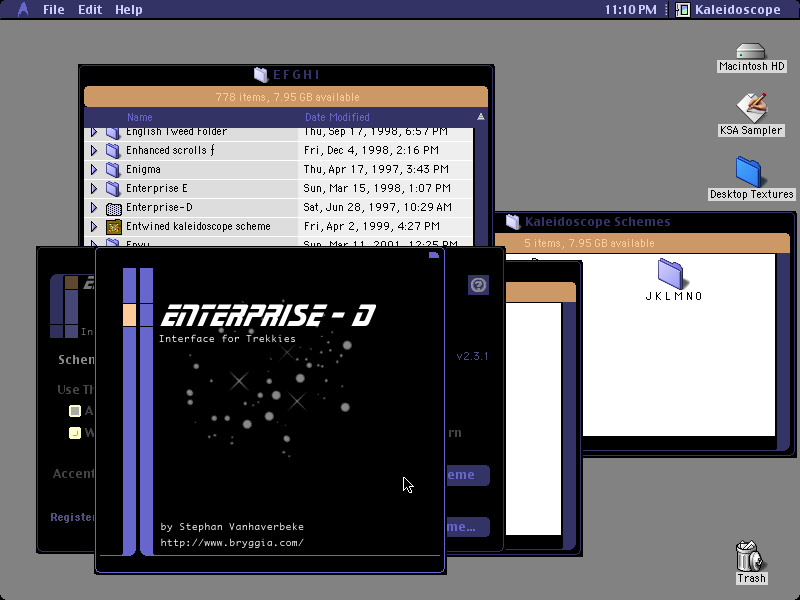Image resolution: width=800 pixels, height=600 pixels.
Task: Expand the Enterprise E disclosure triangle
Action: (94, 188)
